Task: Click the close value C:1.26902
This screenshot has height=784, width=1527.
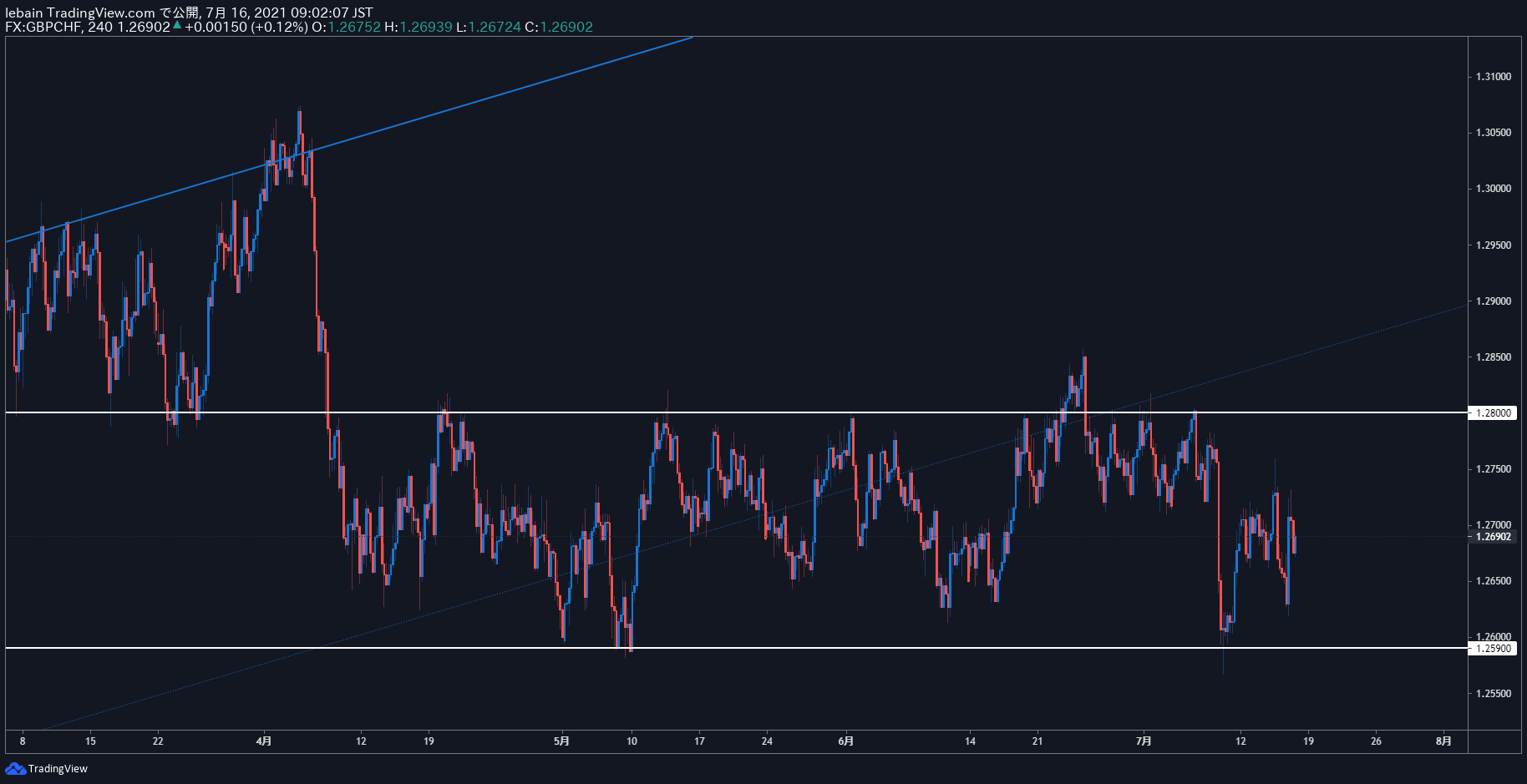Action: [559, 27]
